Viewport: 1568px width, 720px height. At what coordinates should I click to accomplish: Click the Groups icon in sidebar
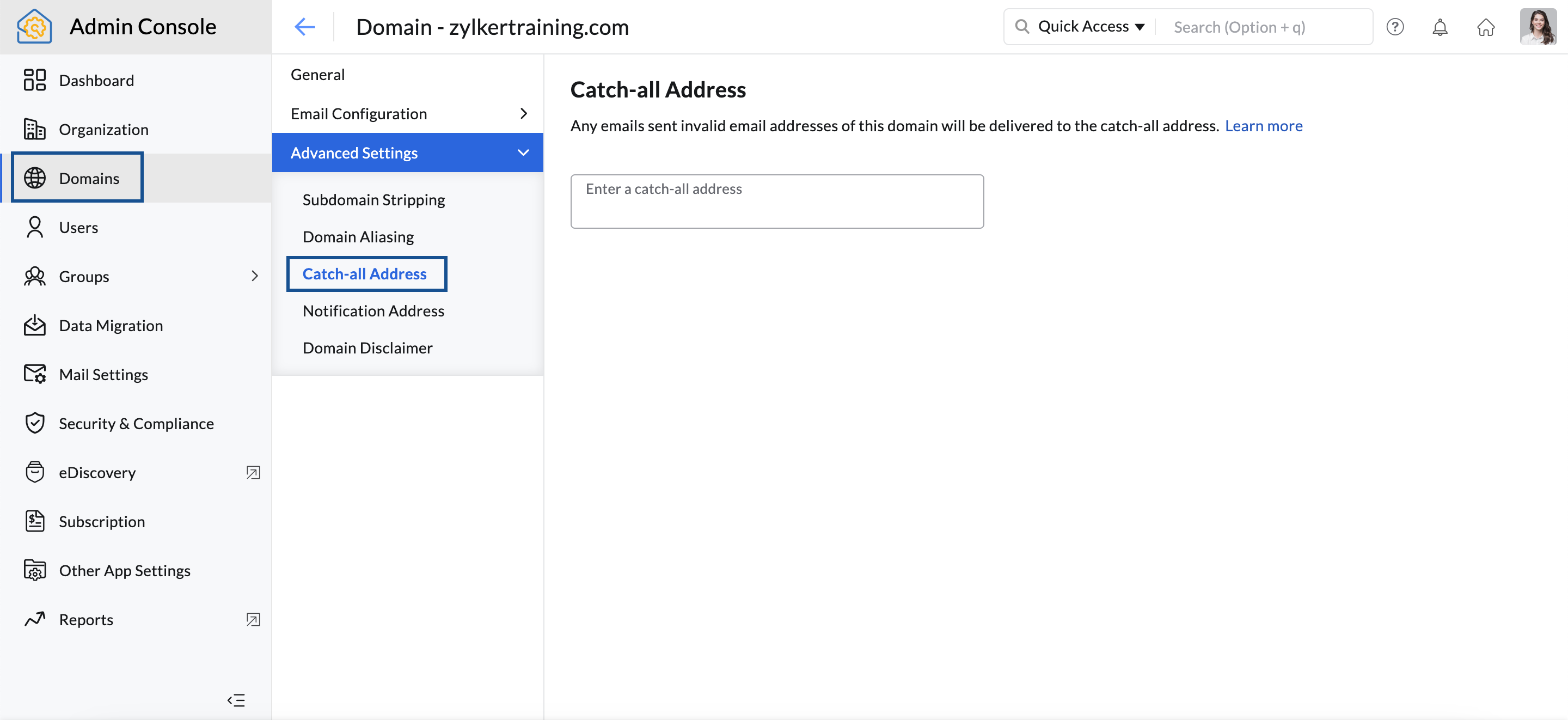pos(35,276)
